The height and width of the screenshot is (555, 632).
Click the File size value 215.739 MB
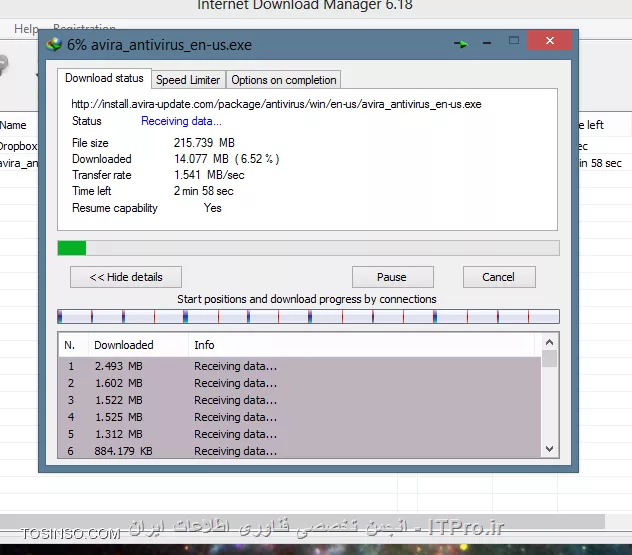(x=204, y=143)
